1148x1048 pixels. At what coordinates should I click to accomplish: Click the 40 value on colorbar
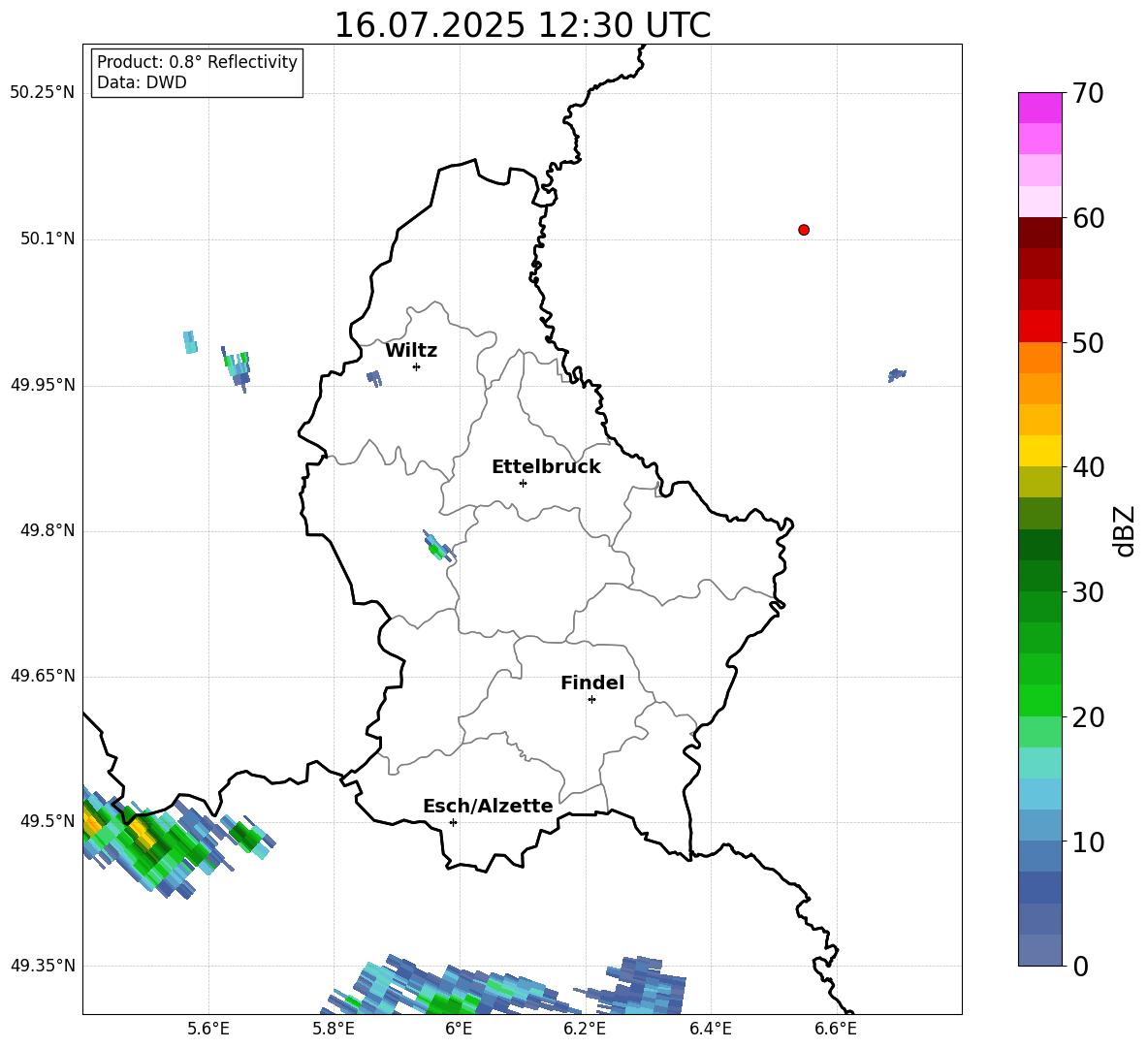(x=1088, y=467)
